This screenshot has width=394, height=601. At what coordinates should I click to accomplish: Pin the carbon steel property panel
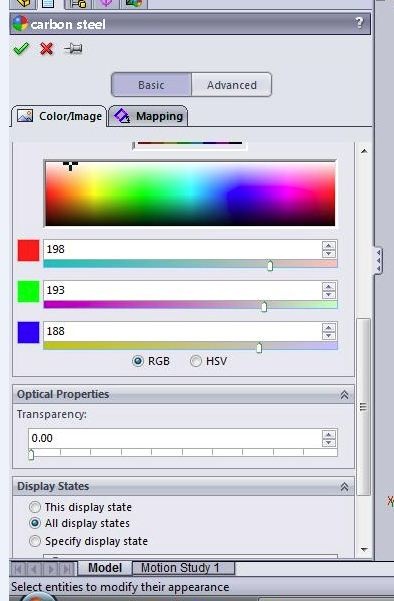[x=73, y=49]
